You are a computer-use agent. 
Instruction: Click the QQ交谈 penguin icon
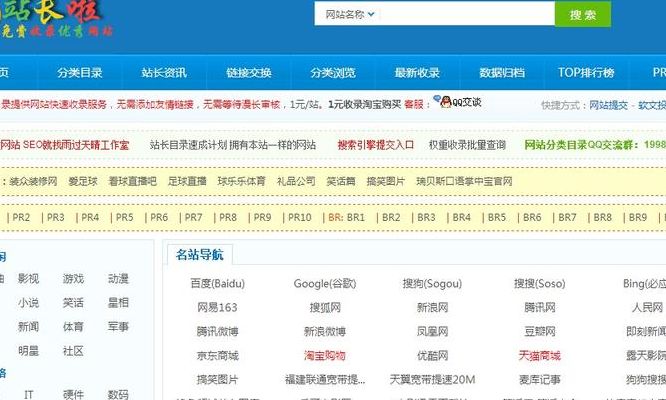(x=445, y=102)
